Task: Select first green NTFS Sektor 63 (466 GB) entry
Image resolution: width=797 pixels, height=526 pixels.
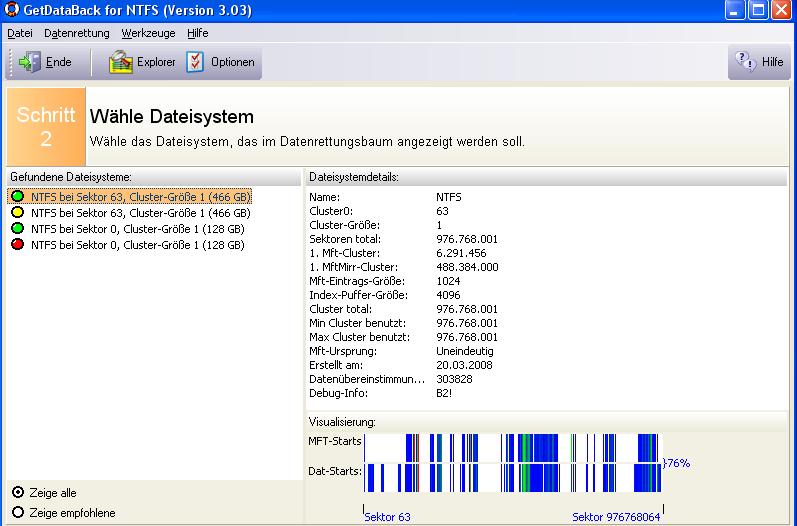Action: [130, 197]
